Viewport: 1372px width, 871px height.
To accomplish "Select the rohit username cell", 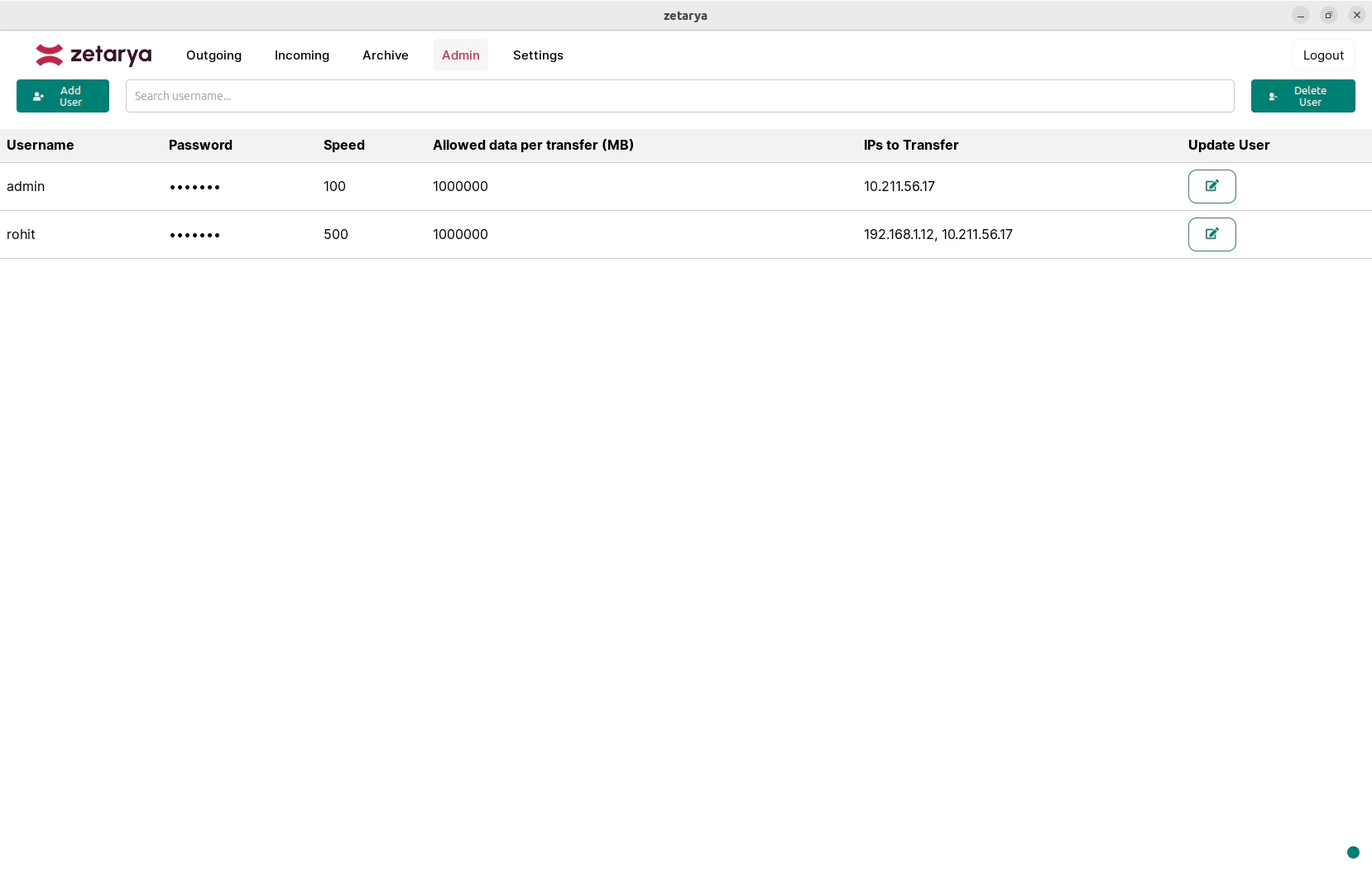I will point(21,234).
